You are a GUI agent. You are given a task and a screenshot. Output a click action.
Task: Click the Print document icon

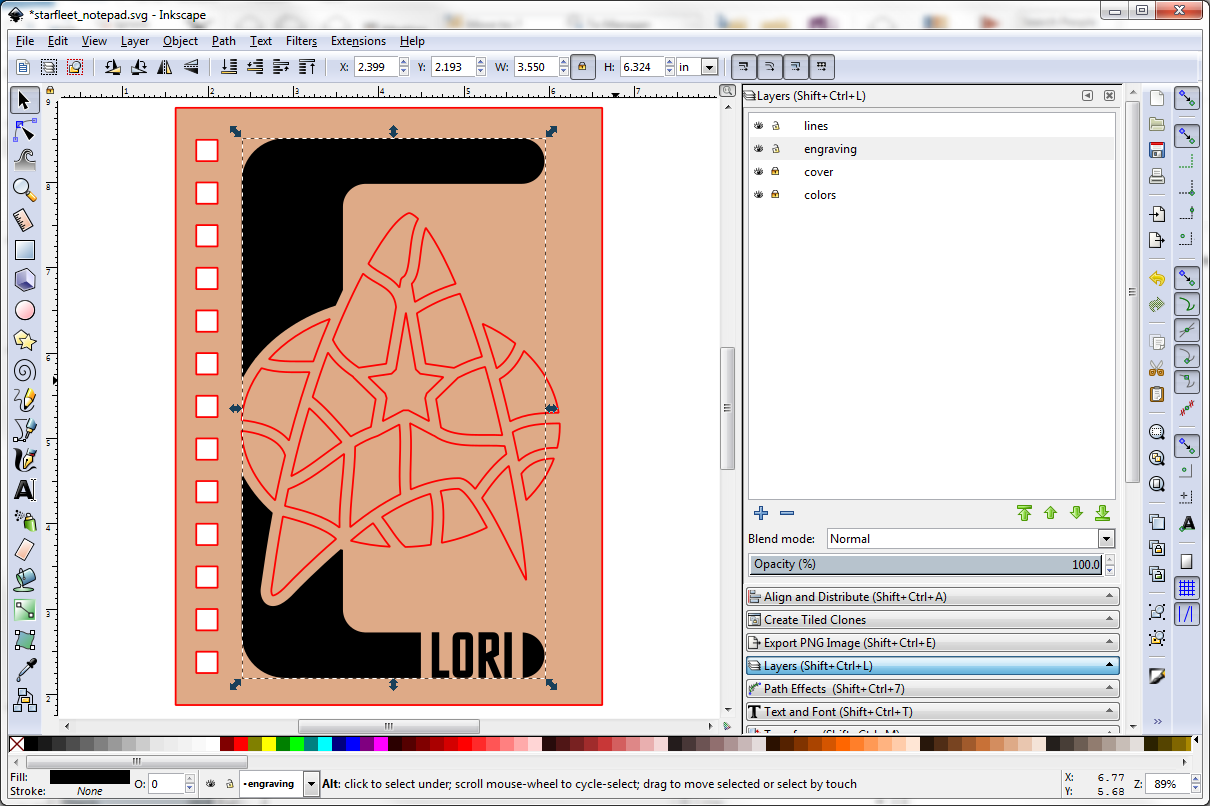1157,177
